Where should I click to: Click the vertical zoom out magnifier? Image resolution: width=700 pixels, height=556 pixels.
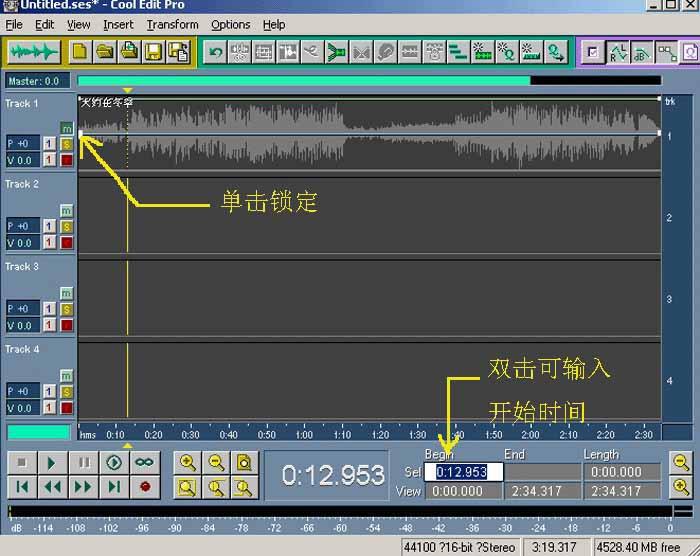(681, 462)
